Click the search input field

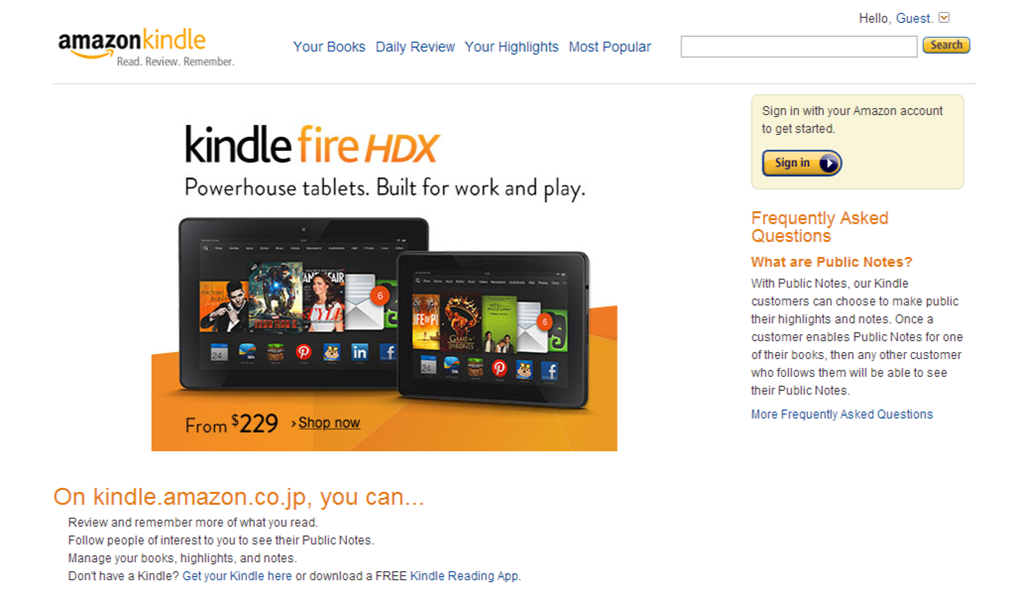point(799,46)
